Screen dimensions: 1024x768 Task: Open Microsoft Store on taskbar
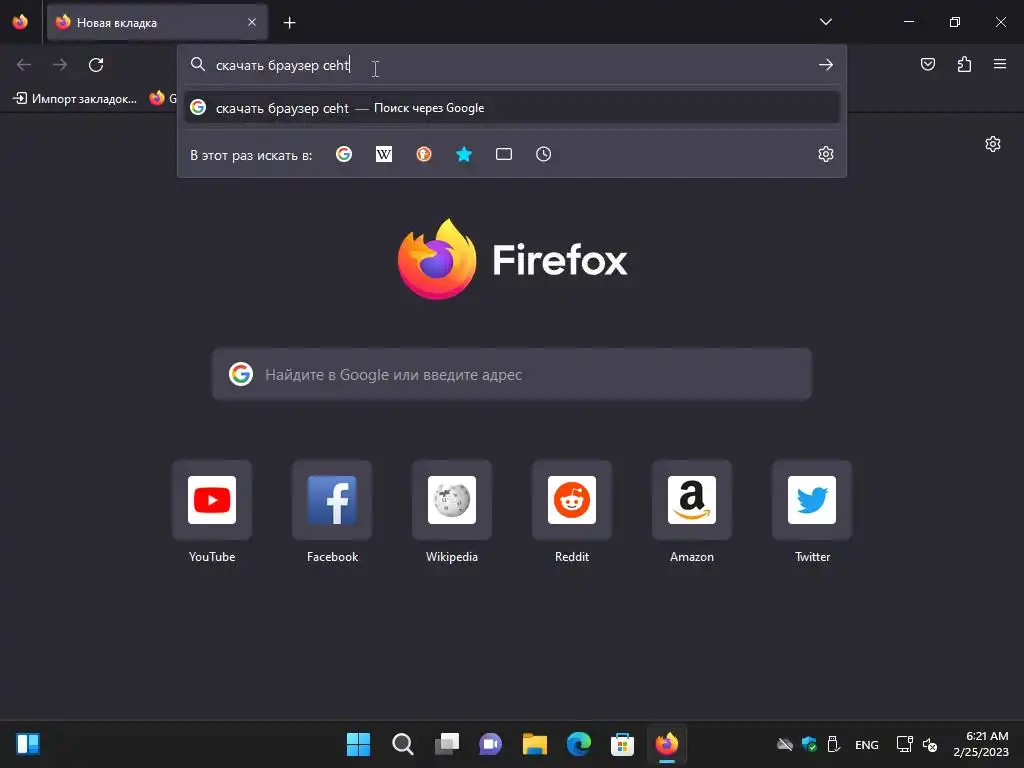622,744
